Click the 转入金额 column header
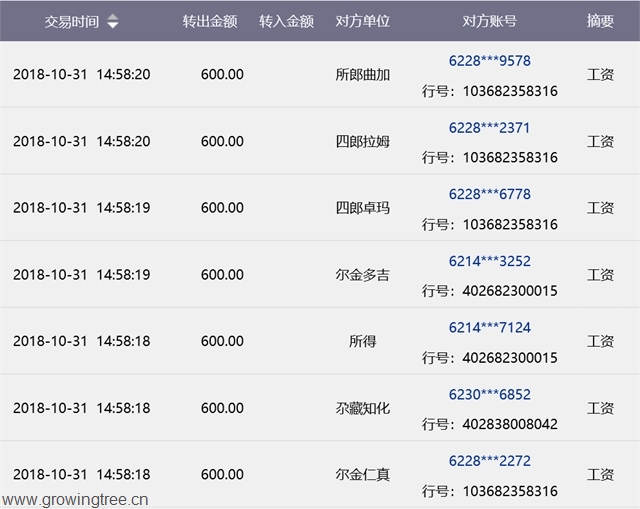 pos(286,21)
